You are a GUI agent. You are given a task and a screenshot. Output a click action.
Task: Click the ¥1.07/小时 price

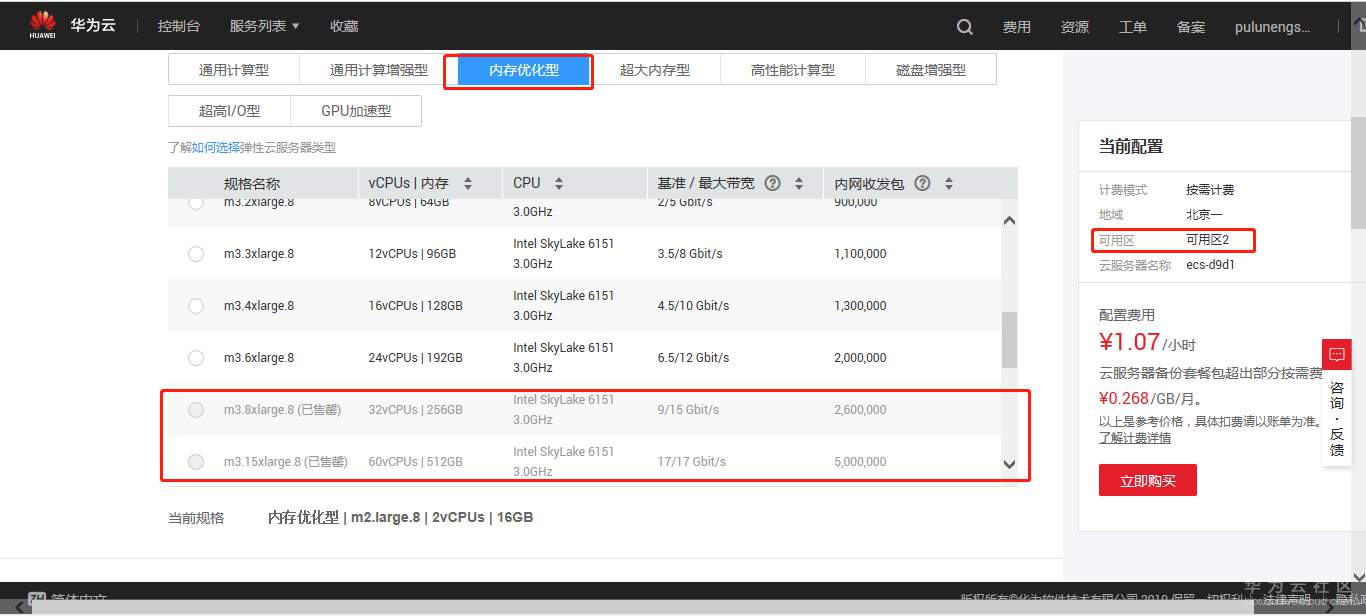pos(1147,342)
